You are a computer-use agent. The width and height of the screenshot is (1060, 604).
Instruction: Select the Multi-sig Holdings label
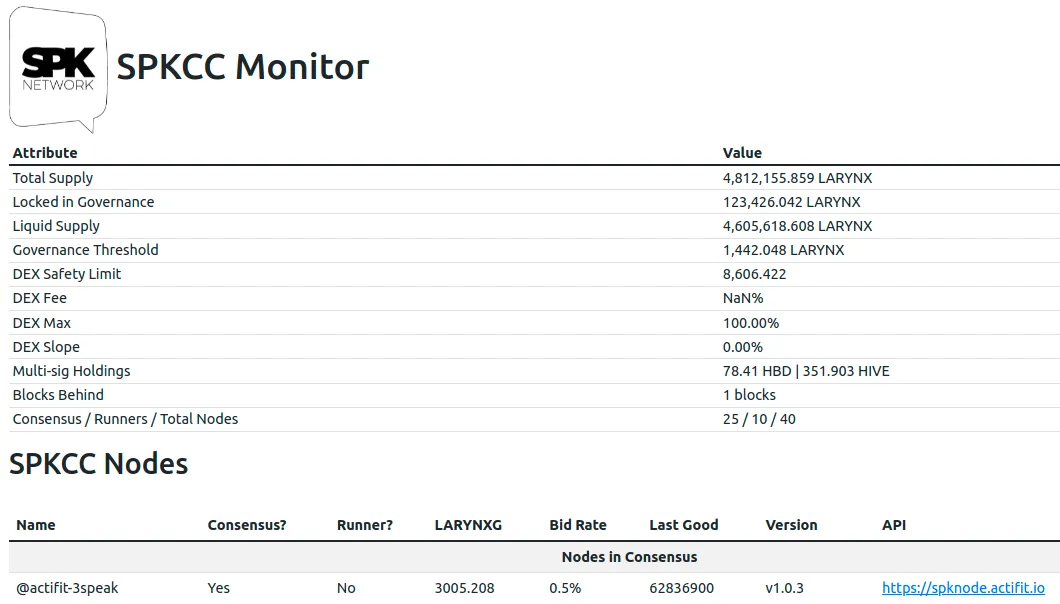click(72, 371)
